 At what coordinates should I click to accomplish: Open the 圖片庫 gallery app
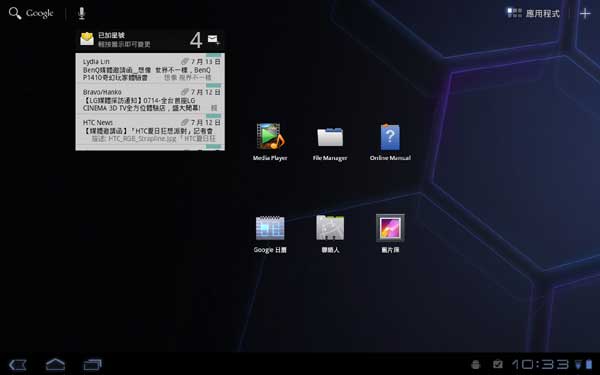390,234
